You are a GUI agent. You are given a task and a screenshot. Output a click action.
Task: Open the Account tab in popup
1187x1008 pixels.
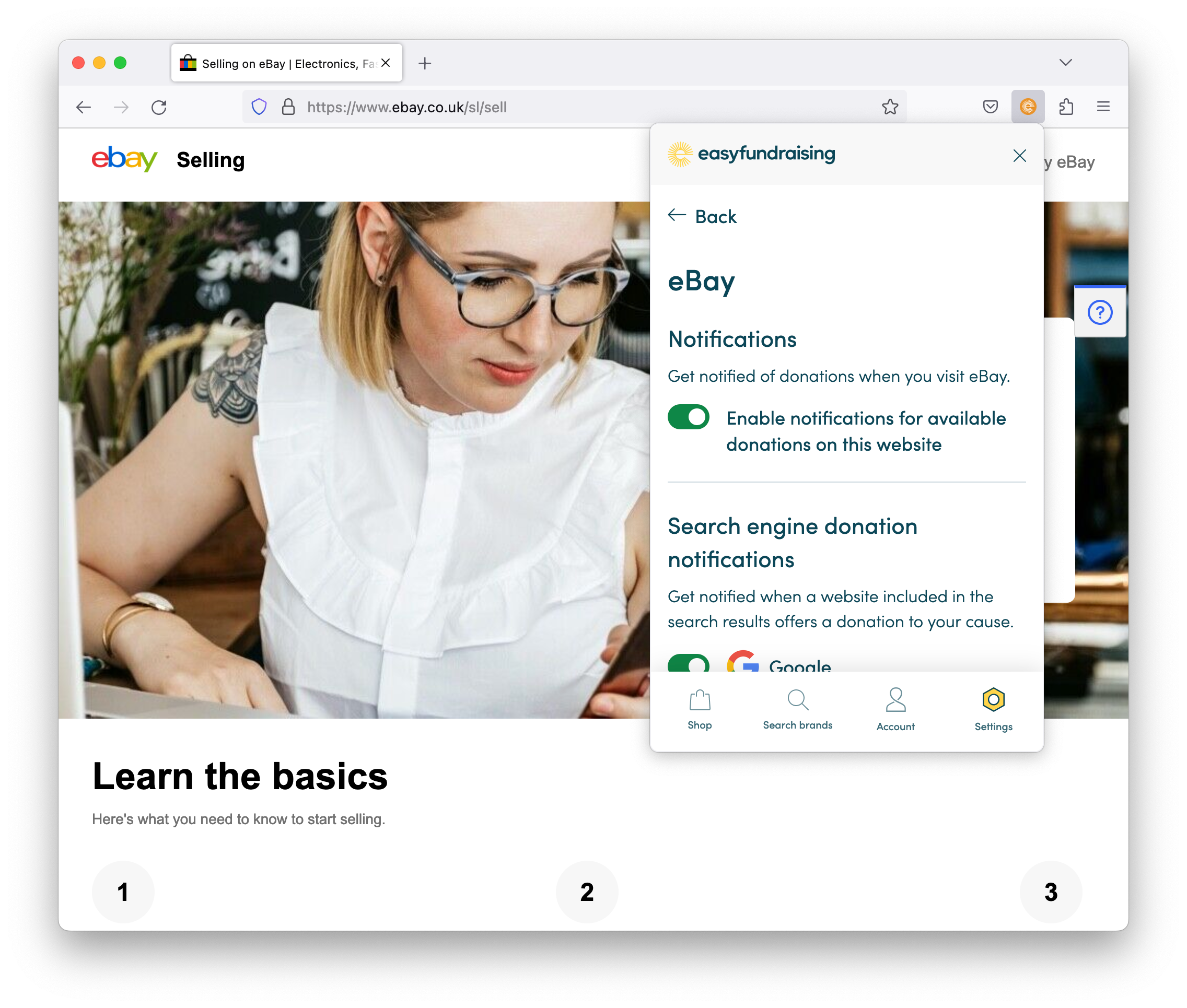tap(895, 710)
